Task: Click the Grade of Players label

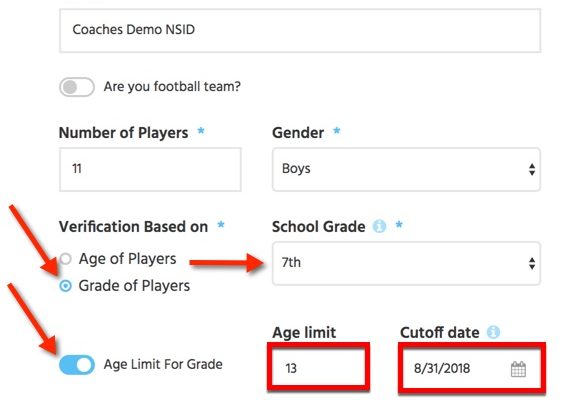Action: (134, 286)
